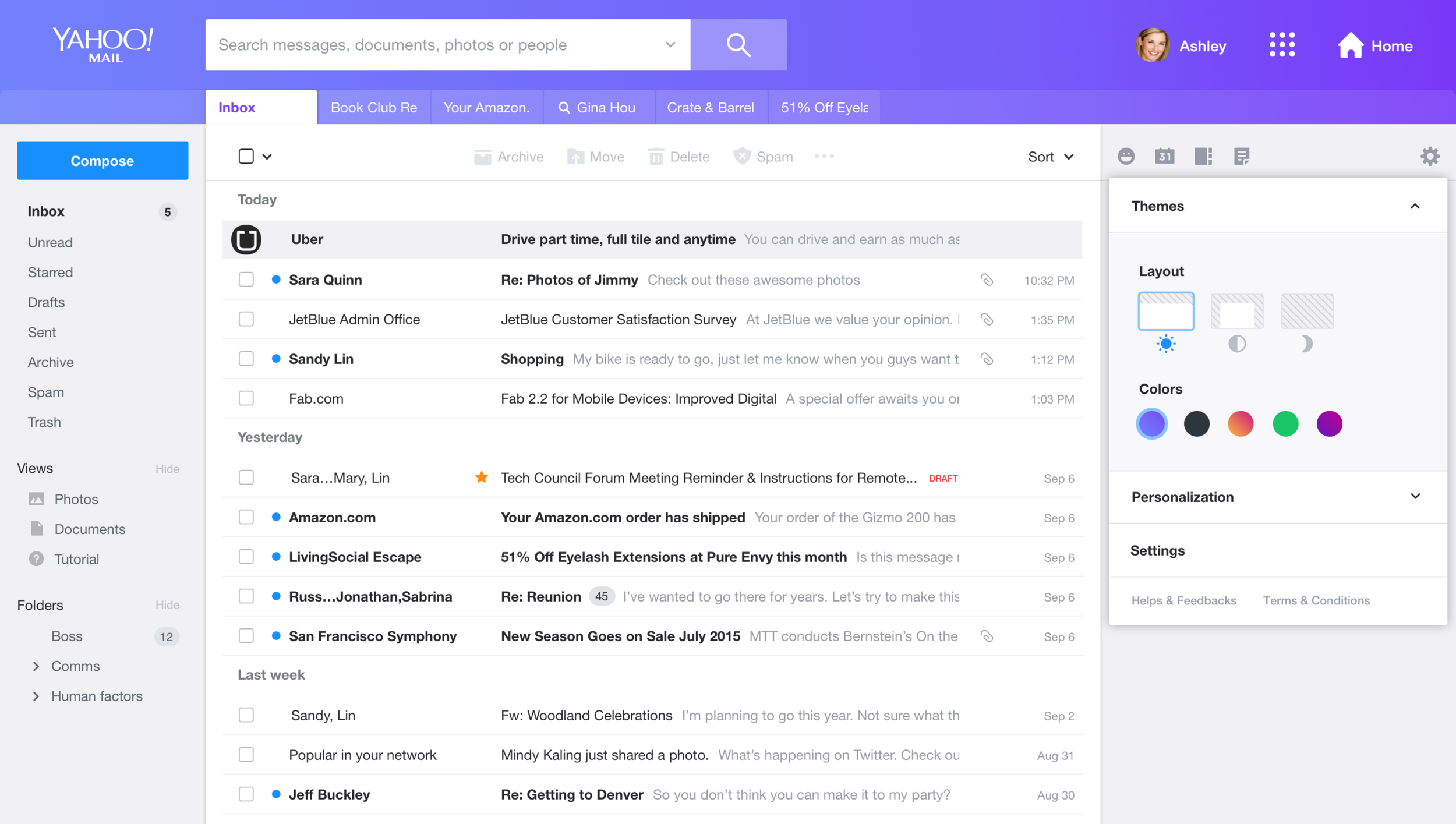Click the Compose button
1456x824 pixels.
coord(103,161)
